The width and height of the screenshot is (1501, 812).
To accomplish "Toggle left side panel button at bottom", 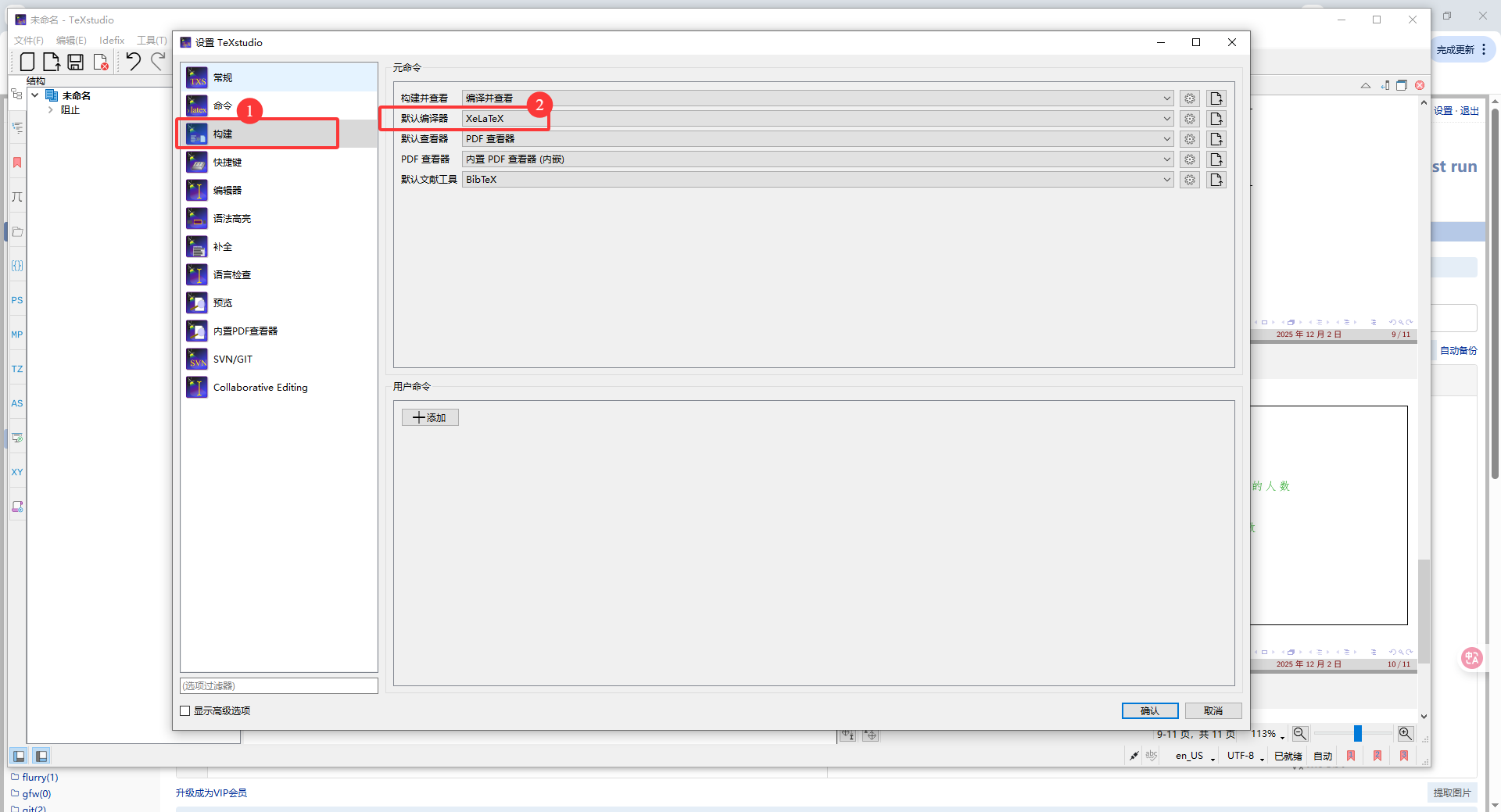I will pos(19,756).
